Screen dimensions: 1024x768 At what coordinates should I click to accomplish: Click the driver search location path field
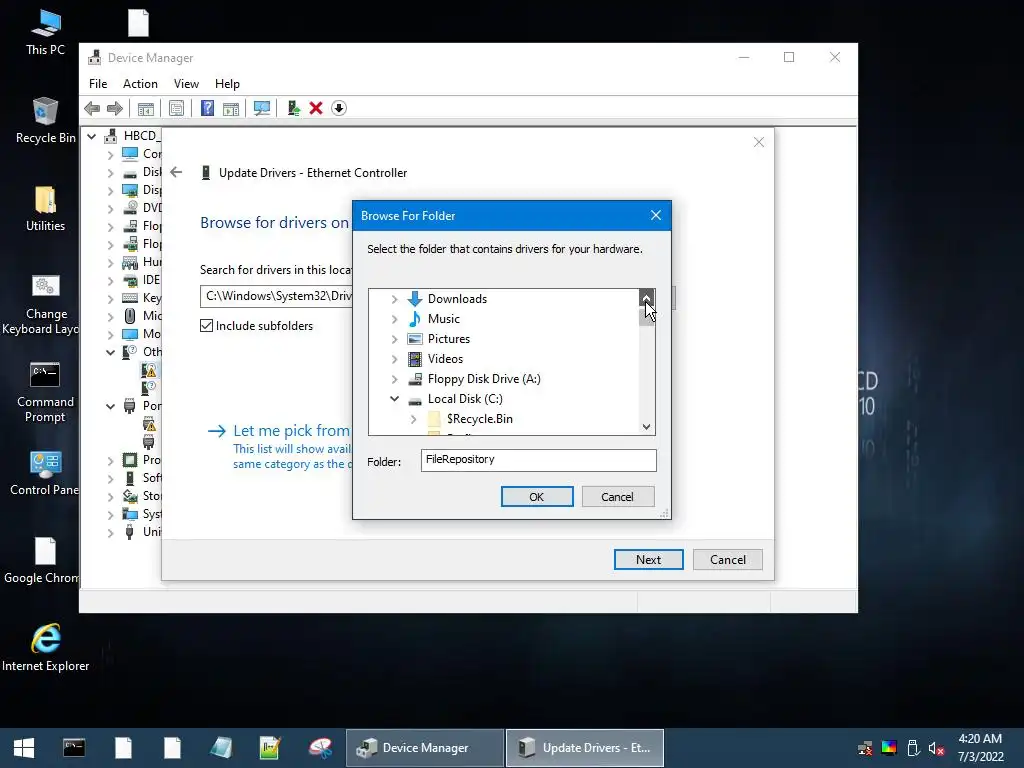tap(276, 296)
